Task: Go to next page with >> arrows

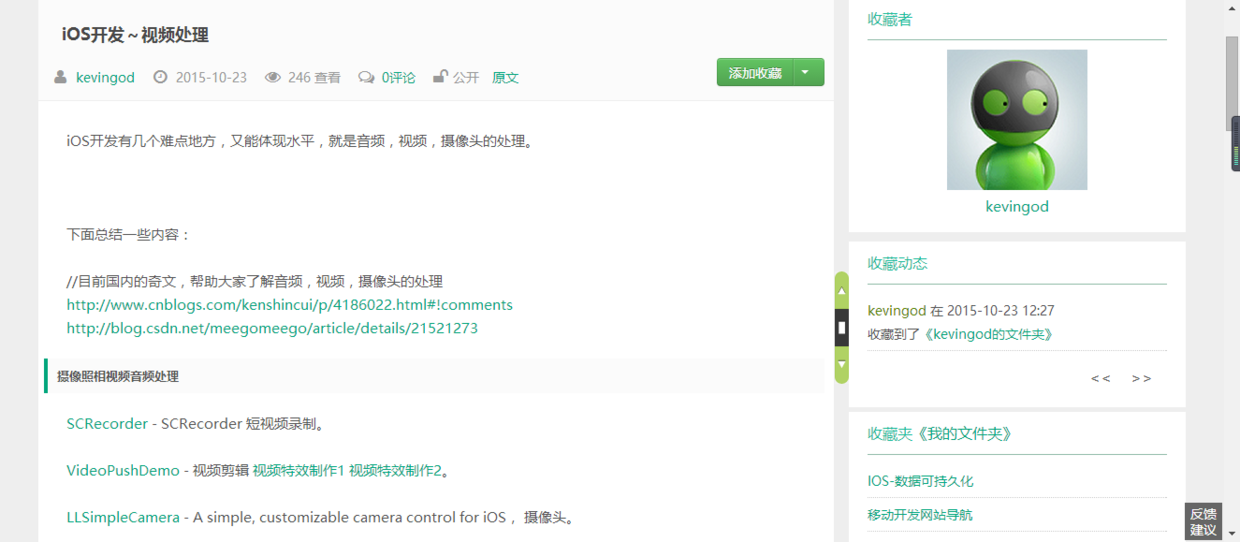Action: 1141,378
